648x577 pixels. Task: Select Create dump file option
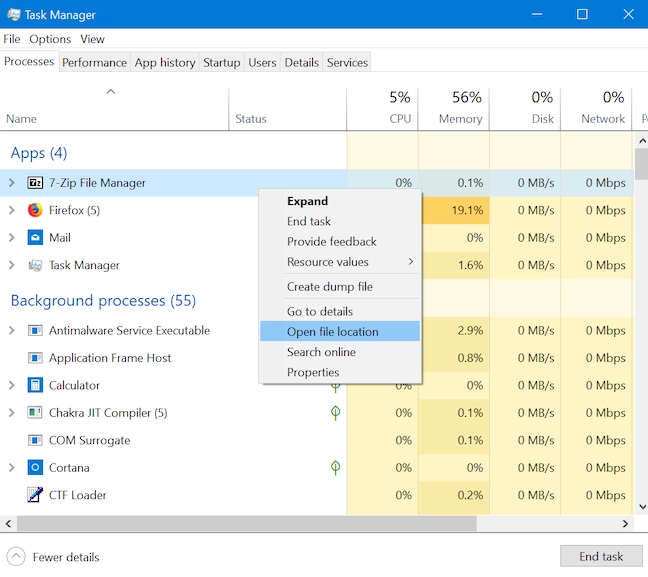(339, 286)
